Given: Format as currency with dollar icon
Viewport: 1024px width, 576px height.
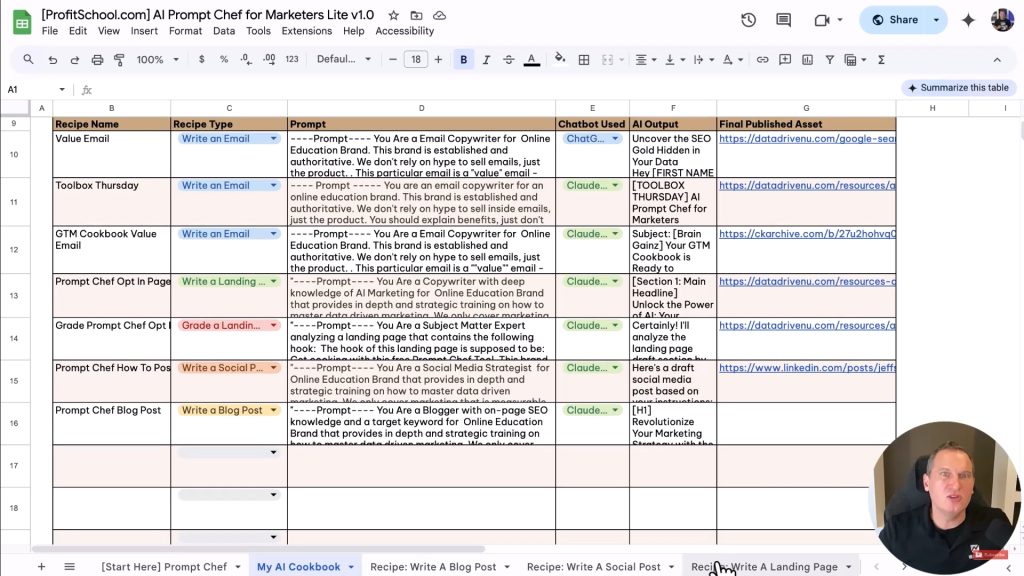Looking at the screenshot, I should click(201, 59).
